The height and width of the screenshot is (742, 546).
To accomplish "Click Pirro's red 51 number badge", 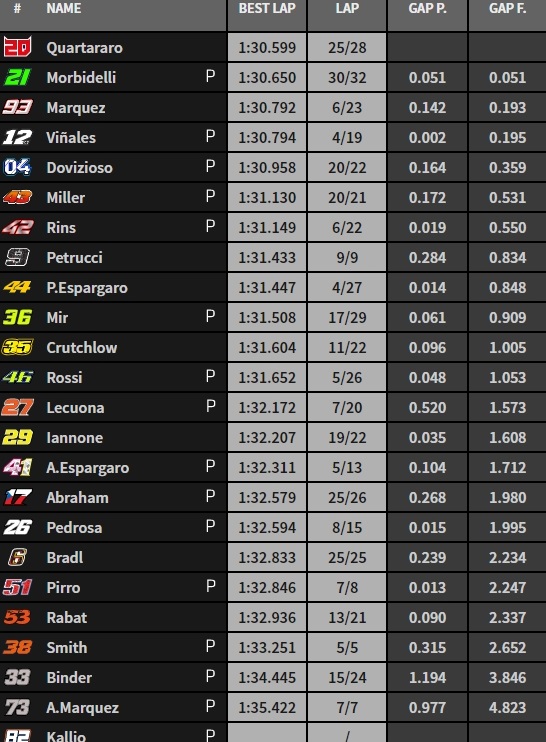I will [x=18, y=587].
